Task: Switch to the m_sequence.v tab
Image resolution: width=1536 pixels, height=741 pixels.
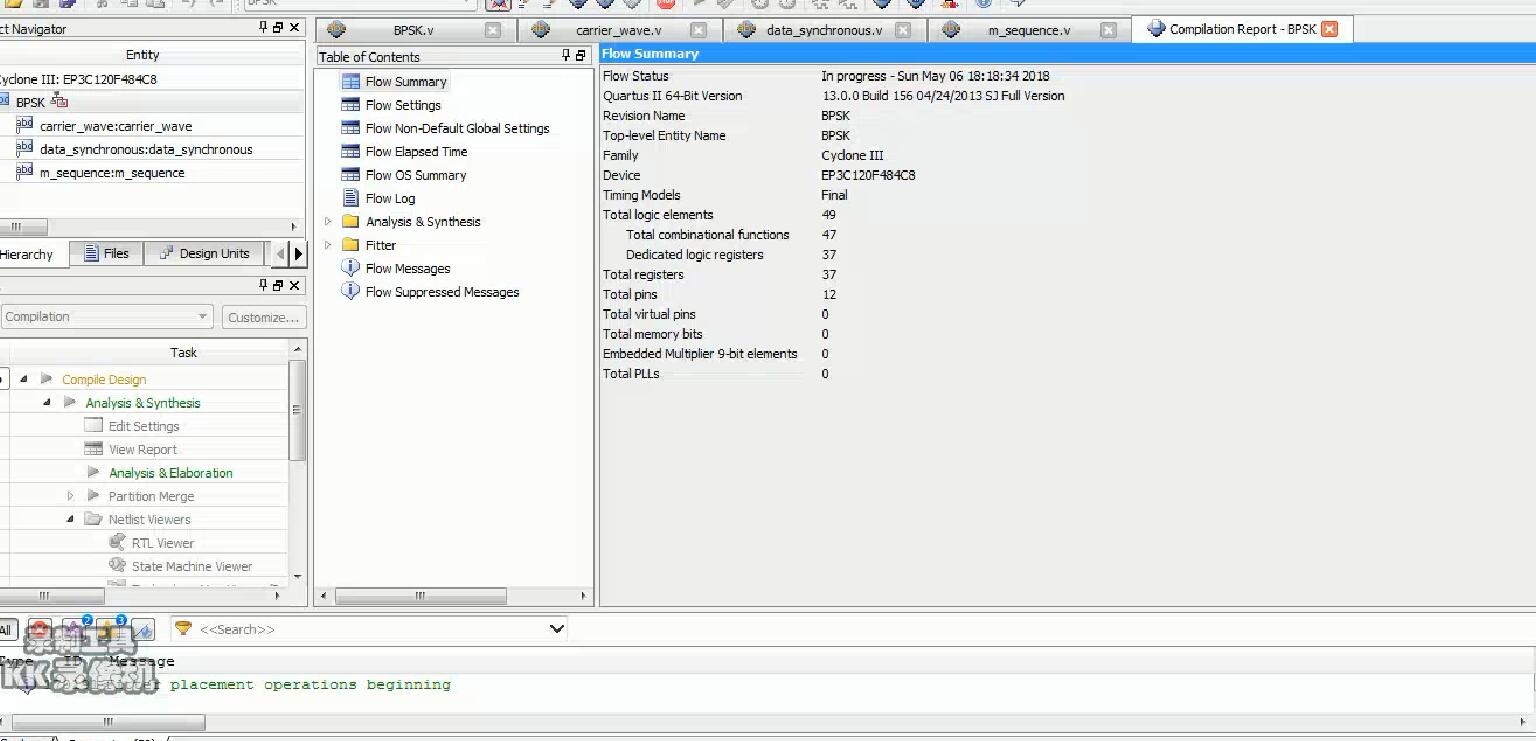Action: click(1029, 30)
